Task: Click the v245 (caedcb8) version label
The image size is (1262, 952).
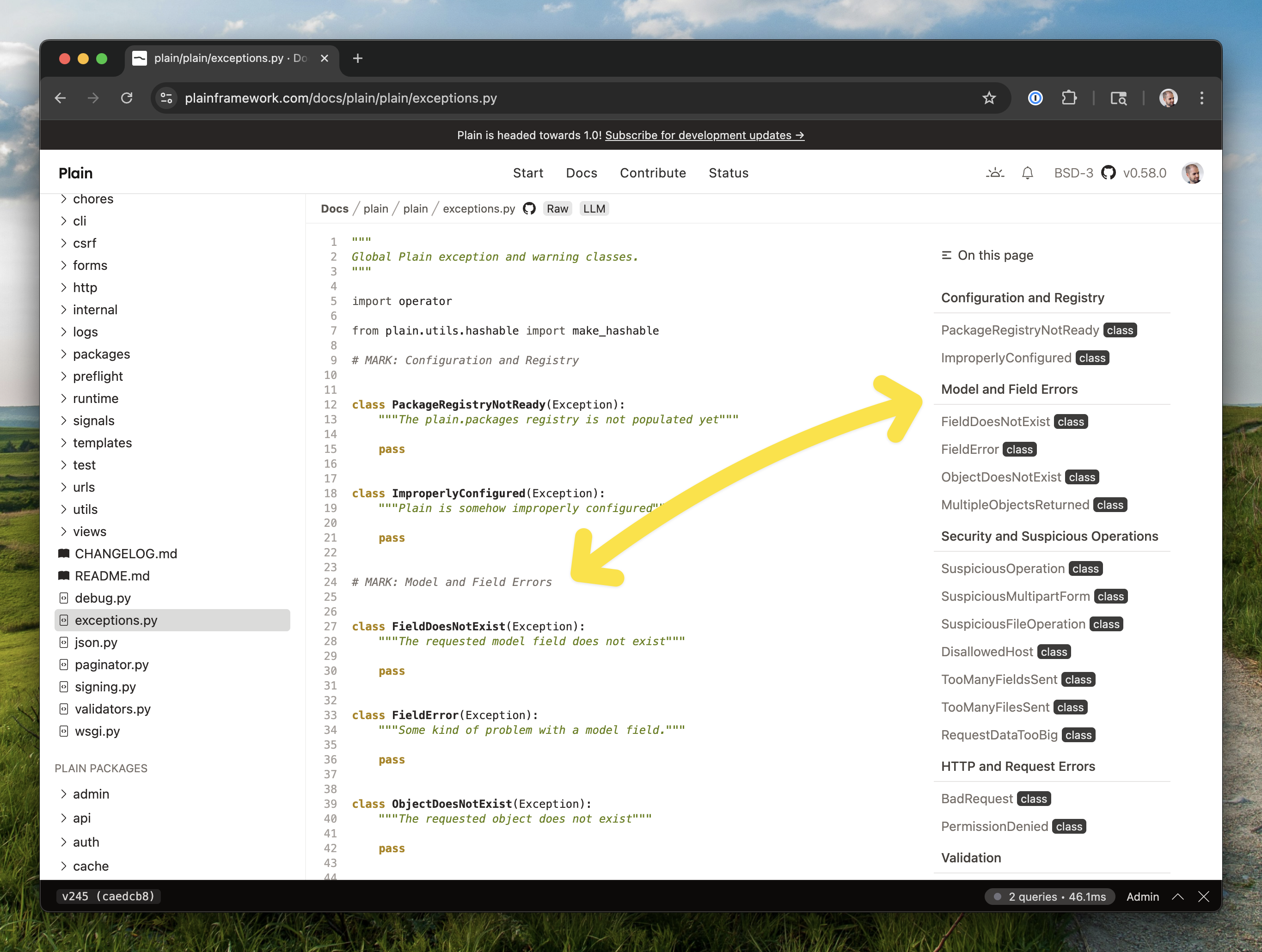Action: click(108, 897)
